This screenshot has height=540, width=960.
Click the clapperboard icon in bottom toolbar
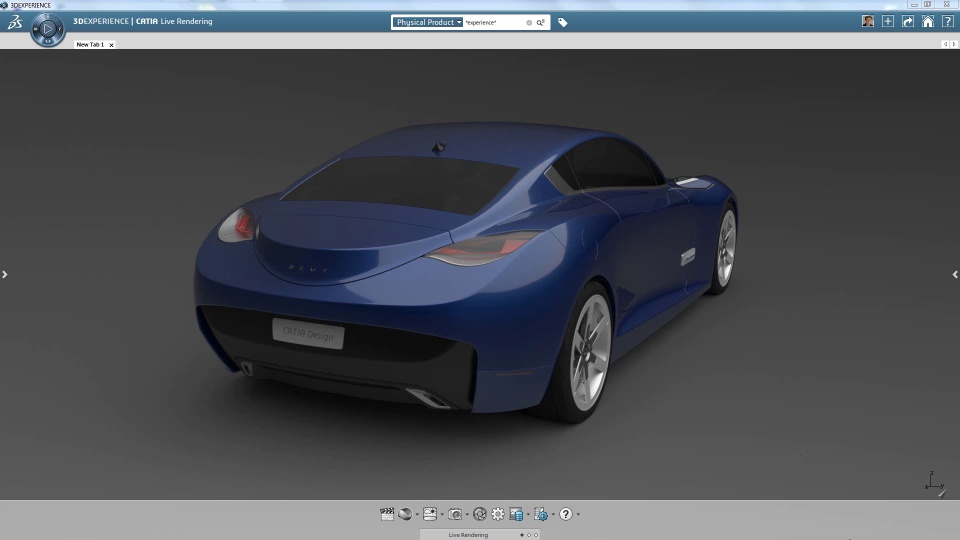pyautogui.click(x=387, y=514)
